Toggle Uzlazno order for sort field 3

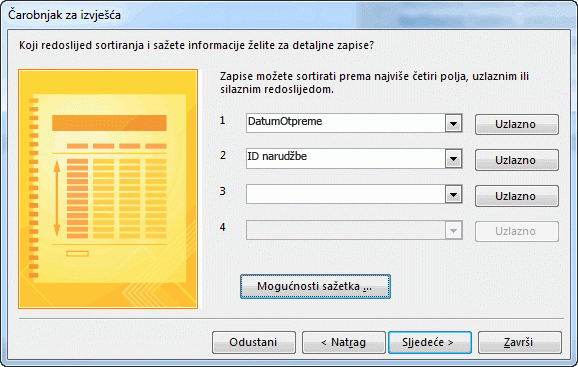pyautogui.click(x=516, y=196)
